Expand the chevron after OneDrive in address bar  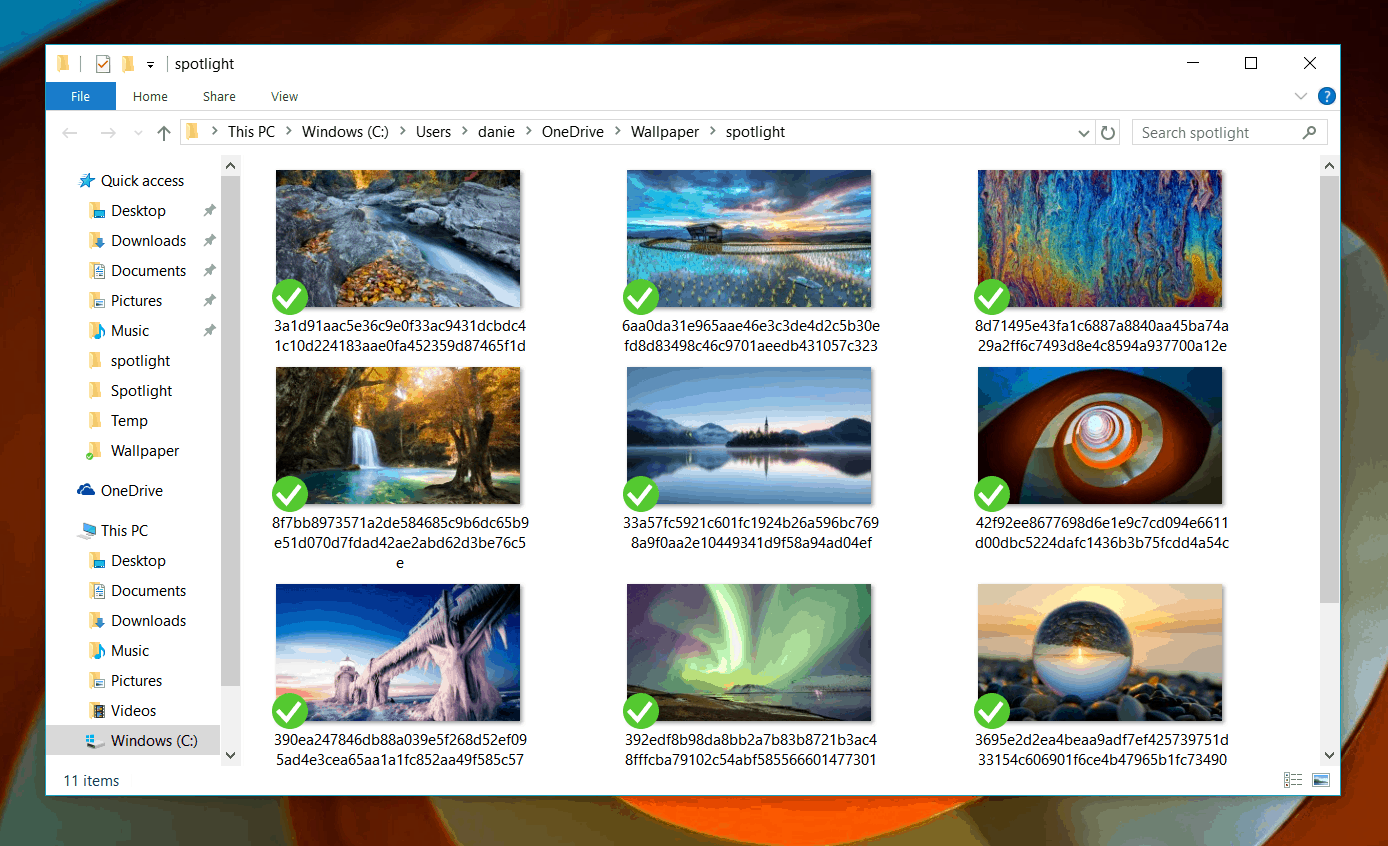coord(618,132)
